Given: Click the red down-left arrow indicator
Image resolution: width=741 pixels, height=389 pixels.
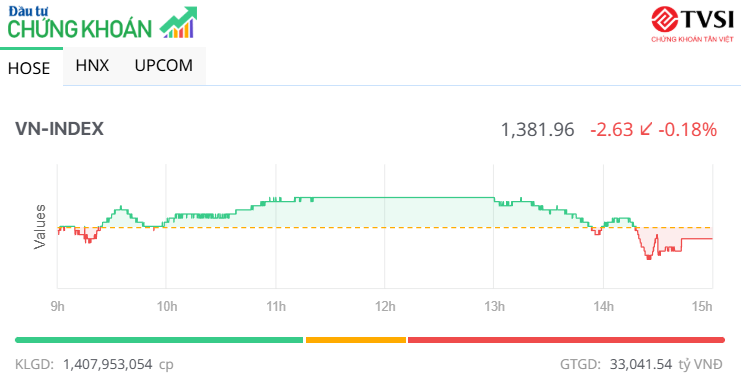Looking at the screenshot, I should pos(646,129).
